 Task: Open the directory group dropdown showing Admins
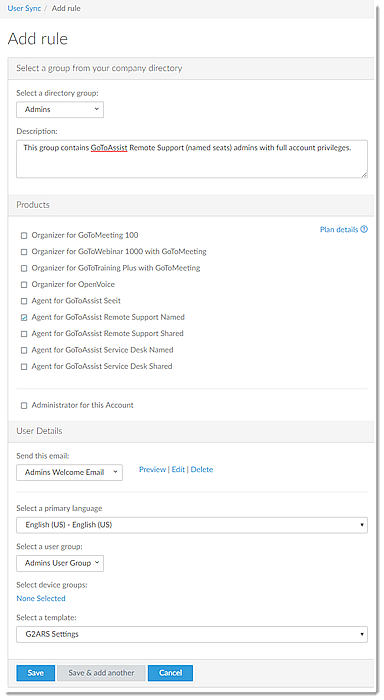[x=60, y=109]
